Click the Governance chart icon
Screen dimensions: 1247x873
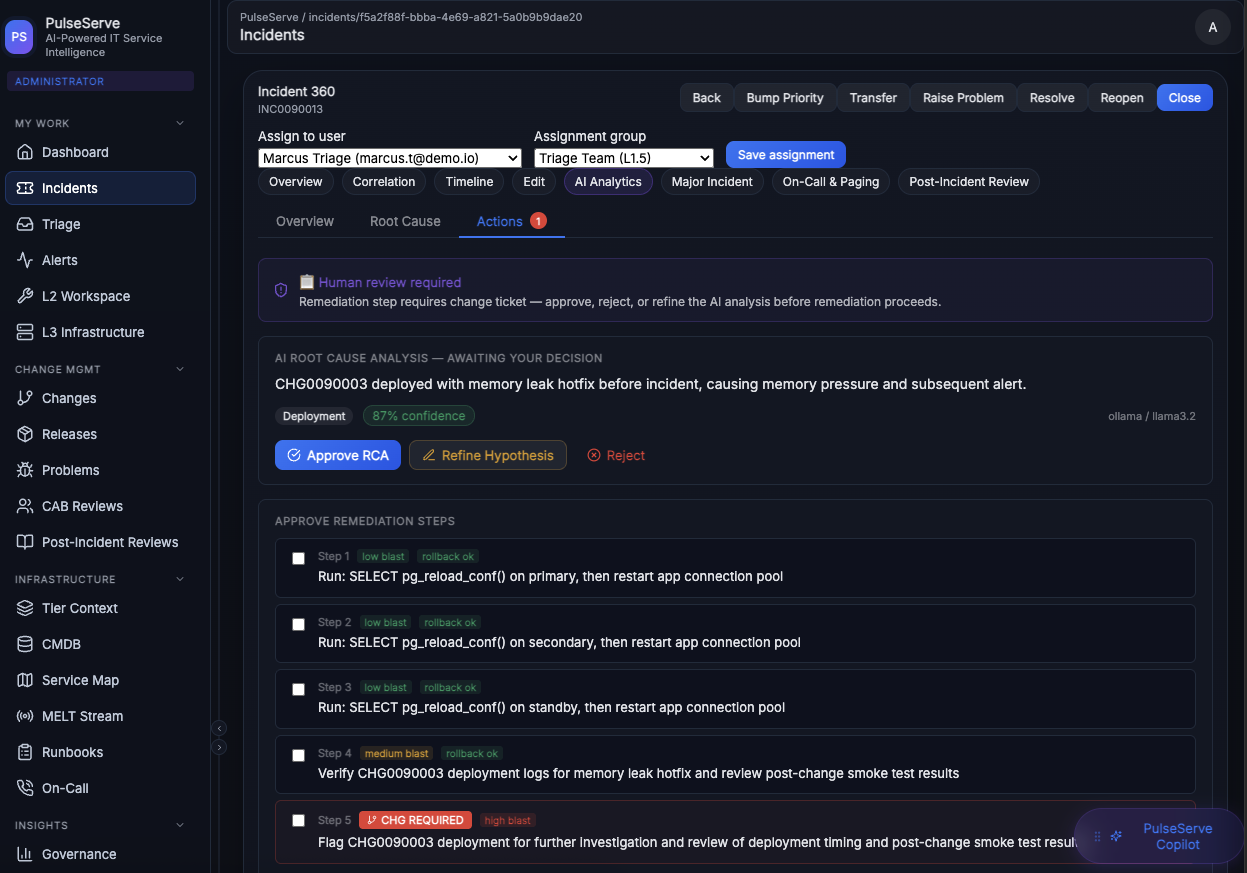(25, 854)
